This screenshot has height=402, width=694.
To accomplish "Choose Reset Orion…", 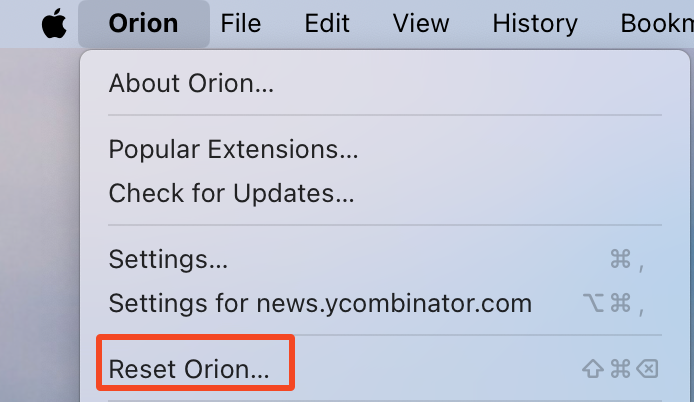I will coord(189,369).
